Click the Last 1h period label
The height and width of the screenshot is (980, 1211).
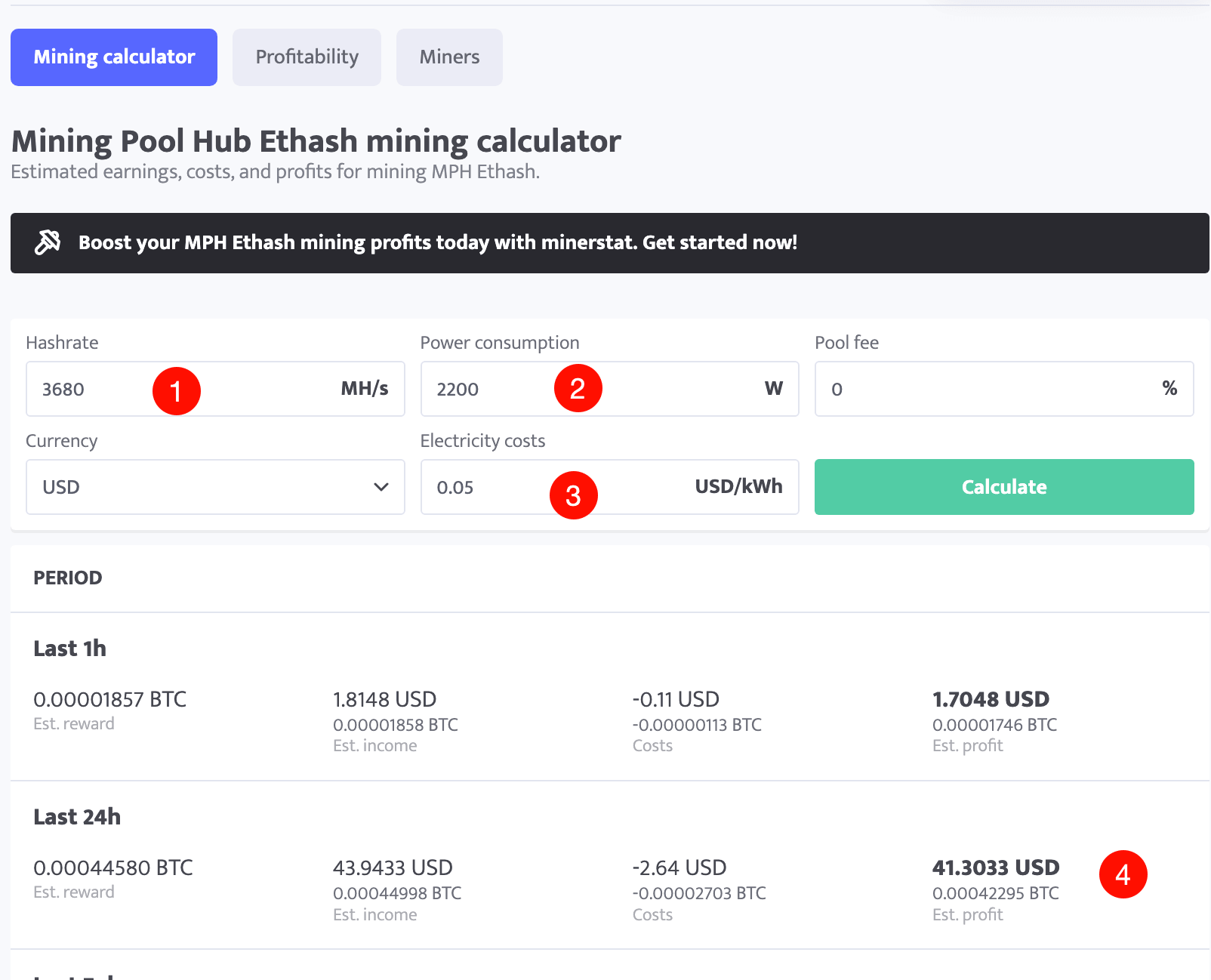pos(70,649)
